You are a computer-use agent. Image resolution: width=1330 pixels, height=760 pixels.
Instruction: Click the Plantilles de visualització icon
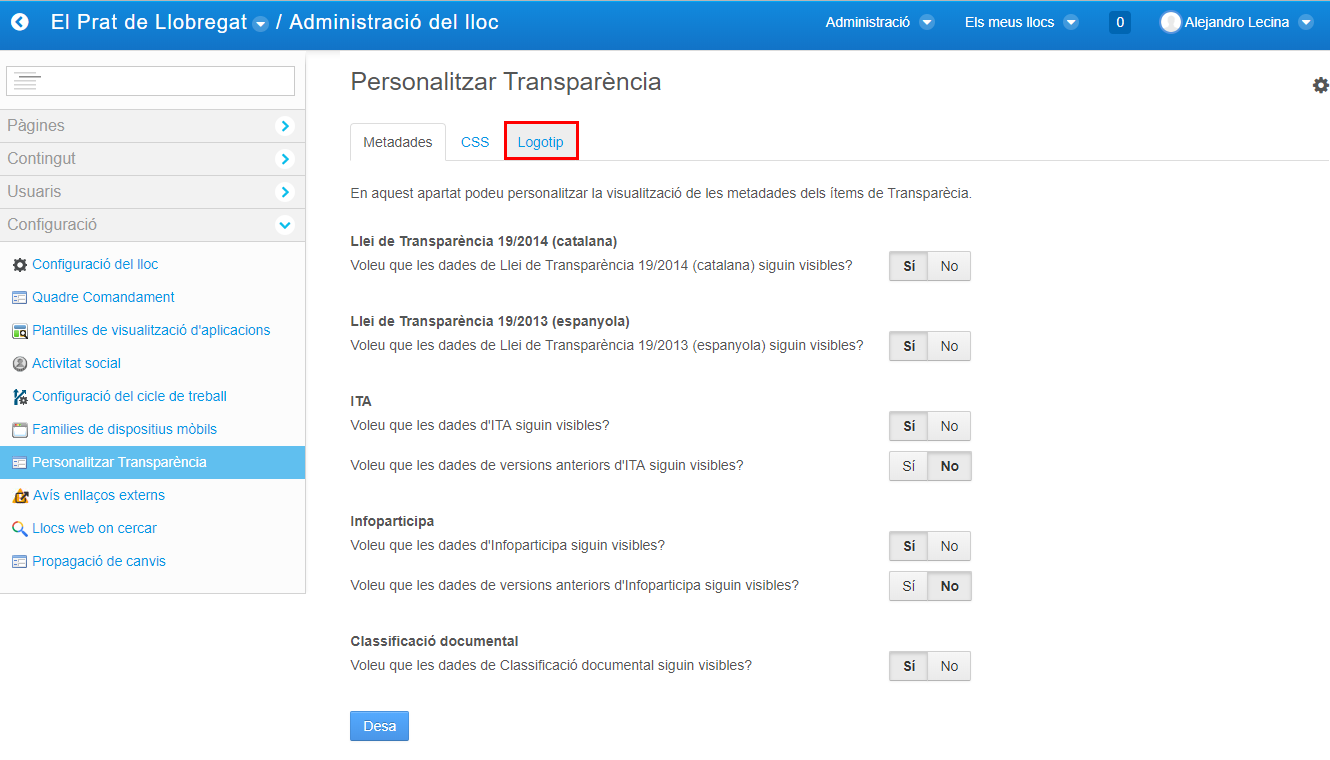(19, 331)
